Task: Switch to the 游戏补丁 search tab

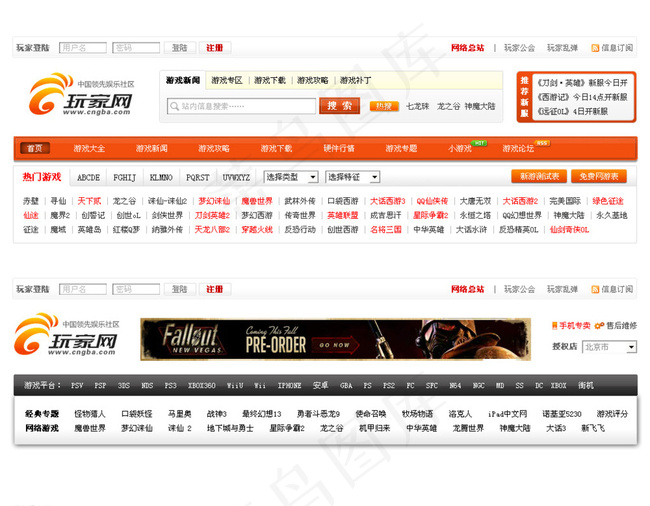Action: point(355,80)
